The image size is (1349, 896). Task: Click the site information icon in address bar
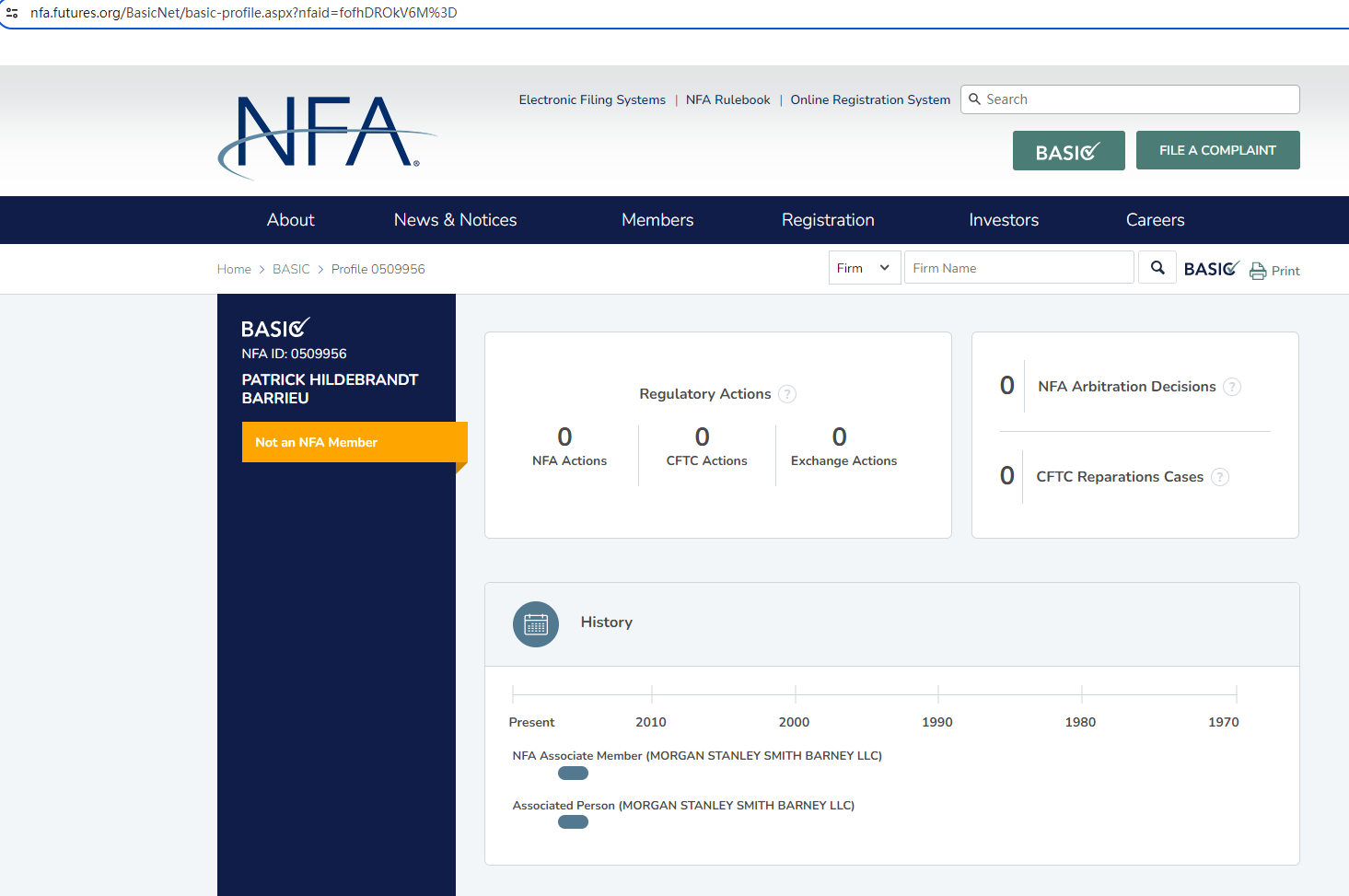13,13
